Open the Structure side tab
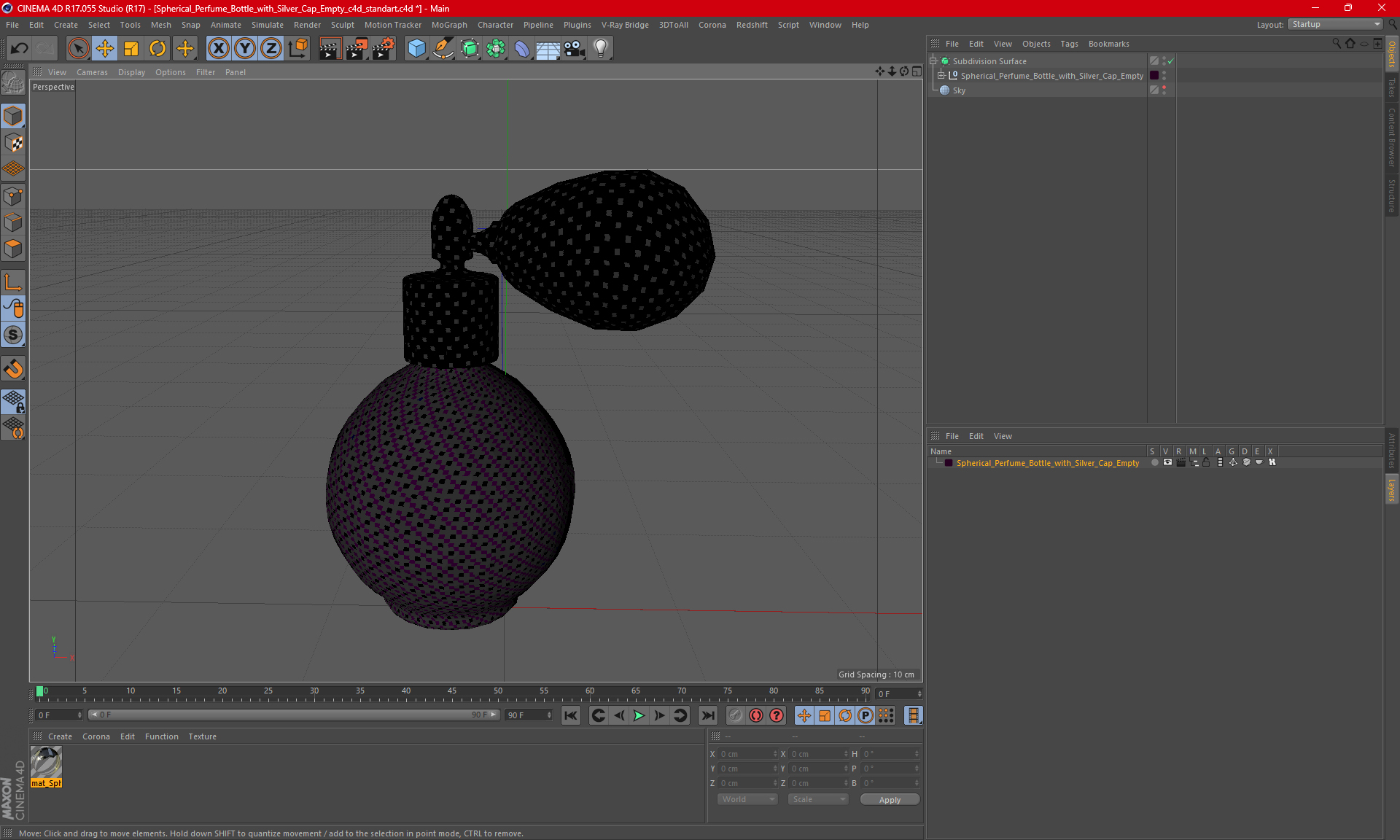Viewport: 1400px width, 840px height. tap(1391, 195)
